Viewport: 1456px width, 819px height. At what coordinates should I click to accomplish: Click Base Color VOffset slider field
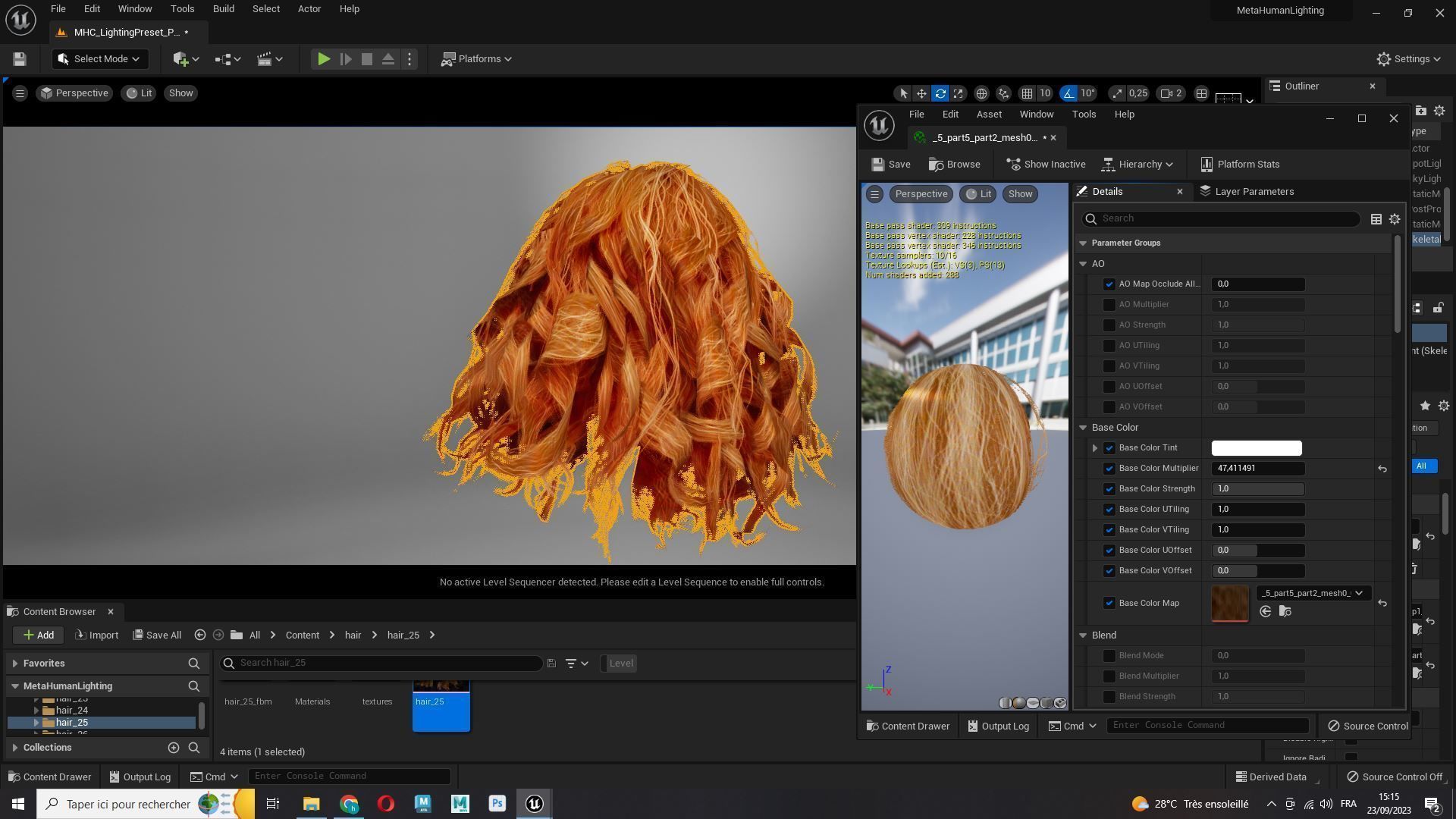[1258, 571]
